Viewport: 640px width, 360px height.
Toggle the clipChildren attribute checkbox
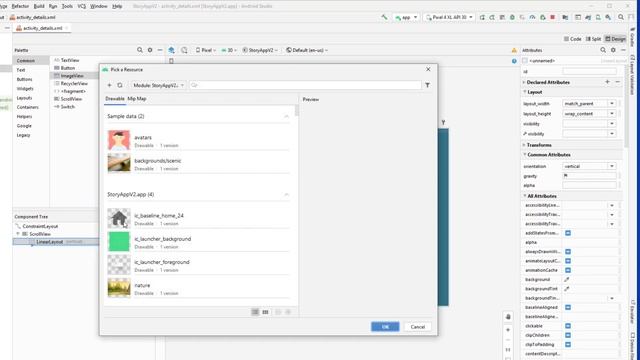point(568,335)
